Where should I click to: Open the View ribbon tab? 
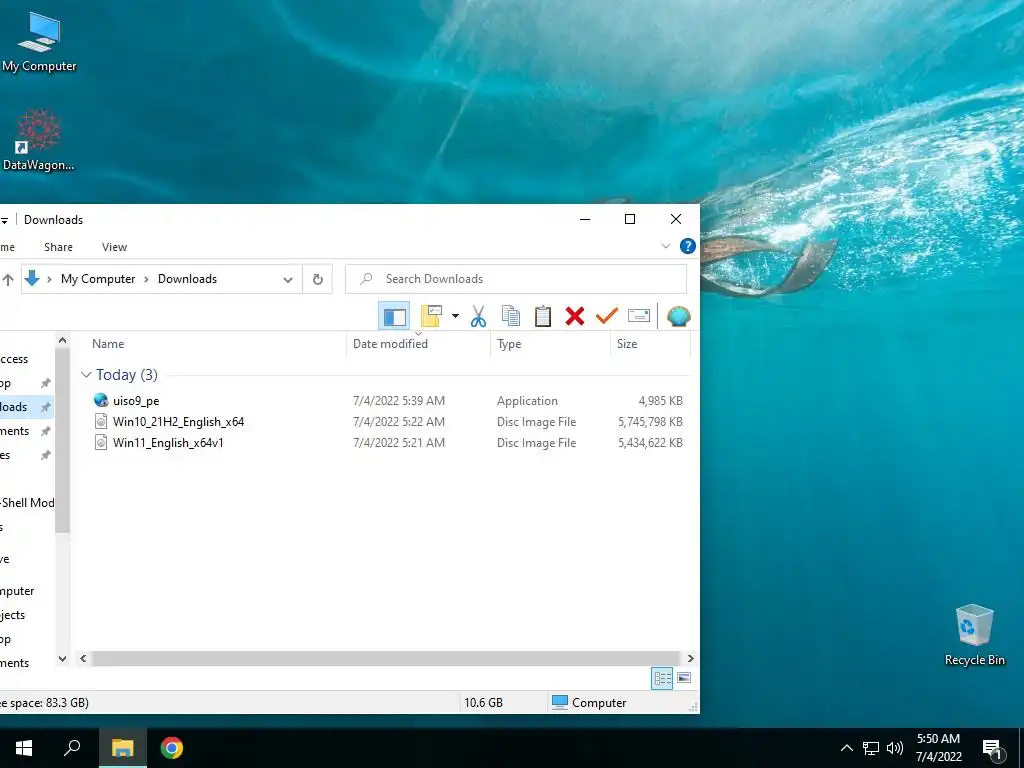pyautogui.click(x=114, y=247)
